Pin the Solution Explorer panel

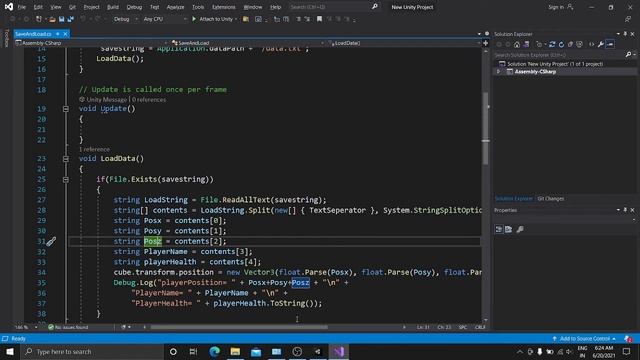625,34
